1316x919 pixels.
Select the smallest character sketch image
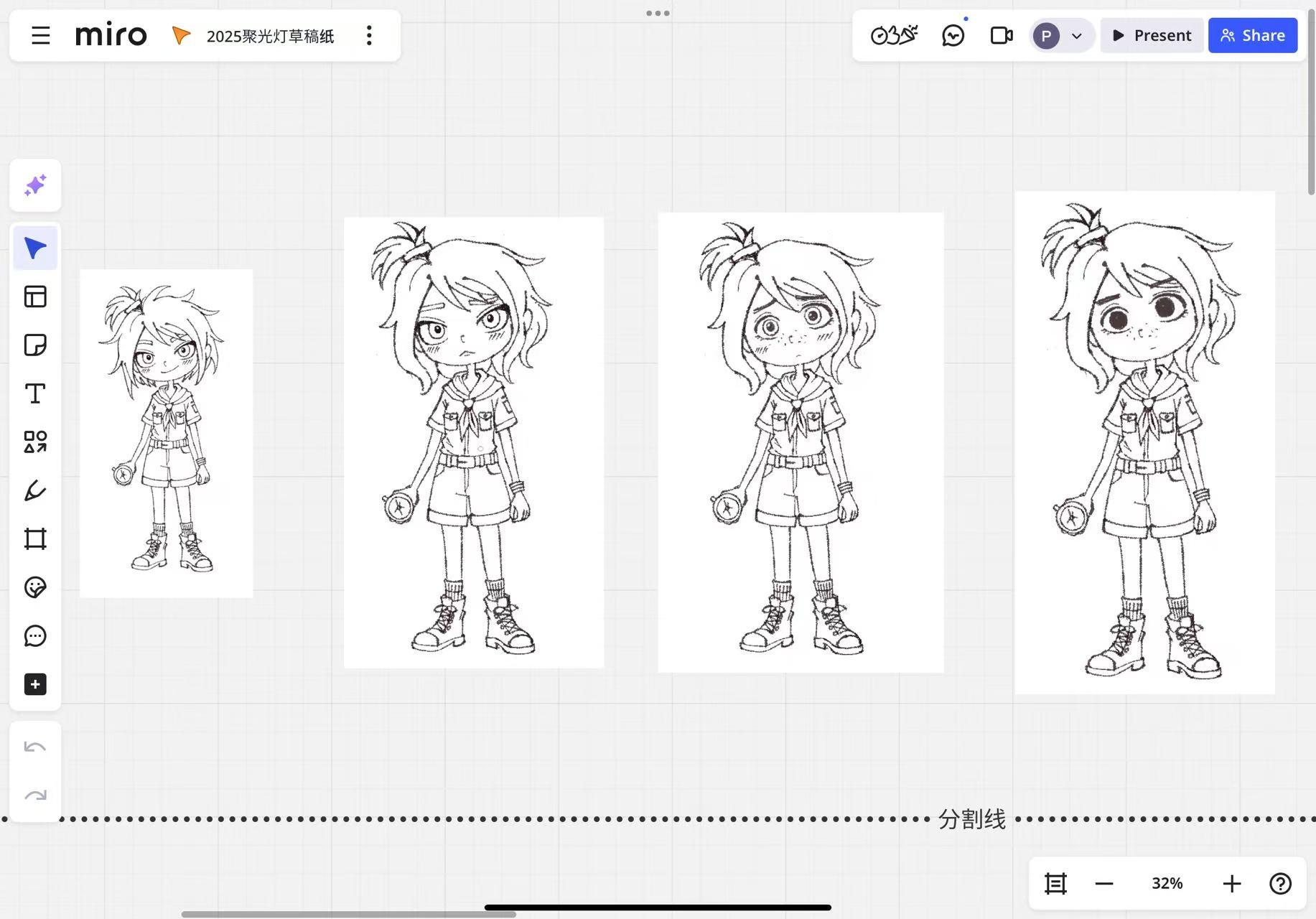click(166, 433)
